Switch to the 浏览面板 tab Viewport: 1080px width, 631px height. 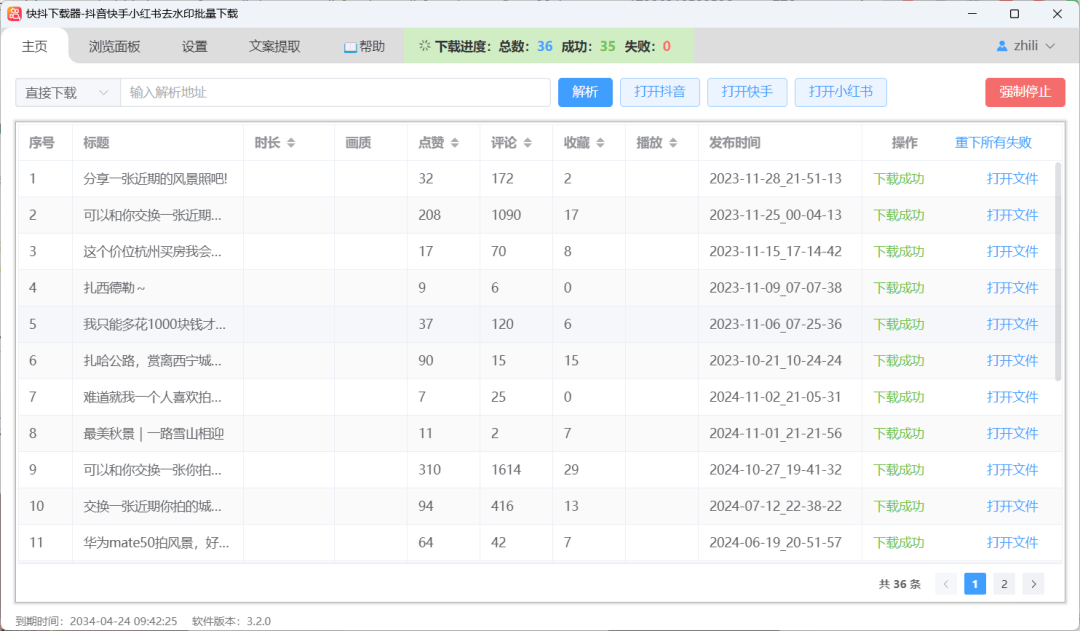[114, 46]
